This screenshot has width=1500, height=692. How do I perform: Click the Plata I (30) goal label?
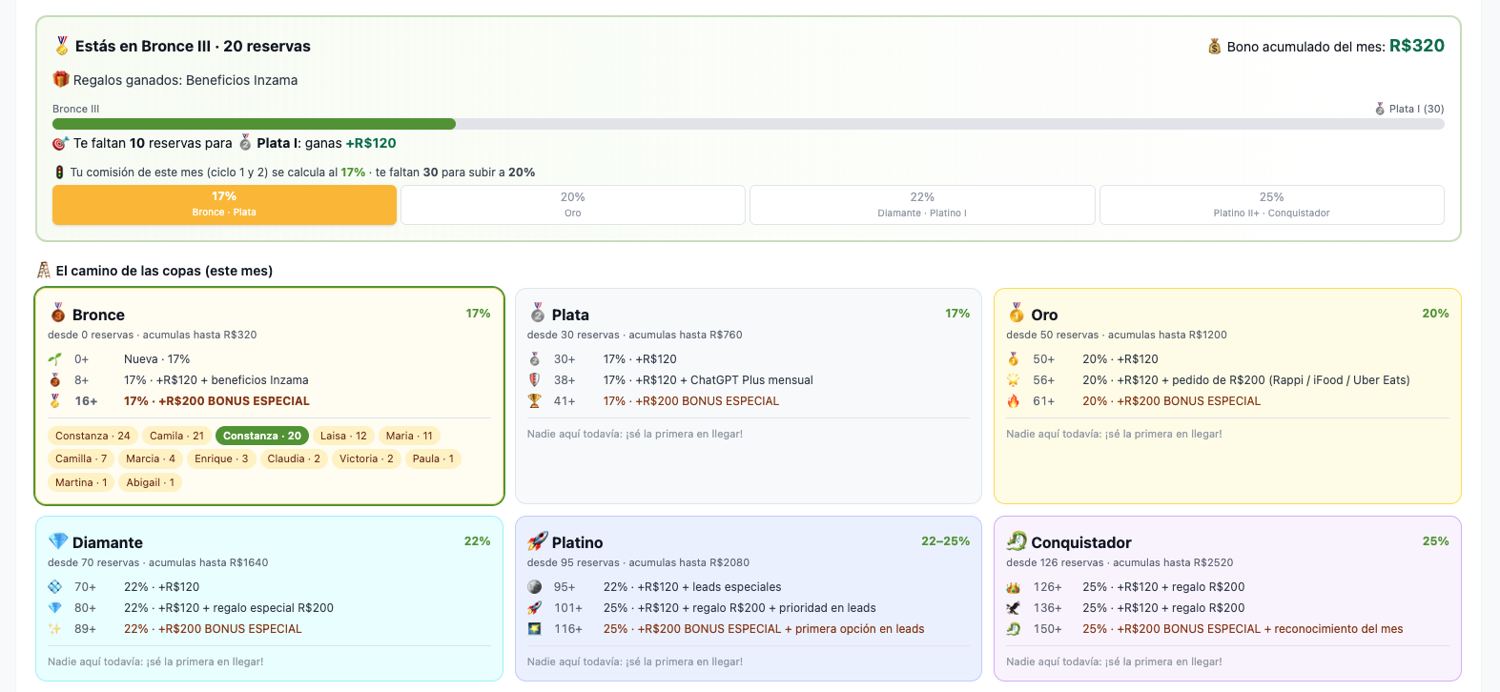point(1409,109)
